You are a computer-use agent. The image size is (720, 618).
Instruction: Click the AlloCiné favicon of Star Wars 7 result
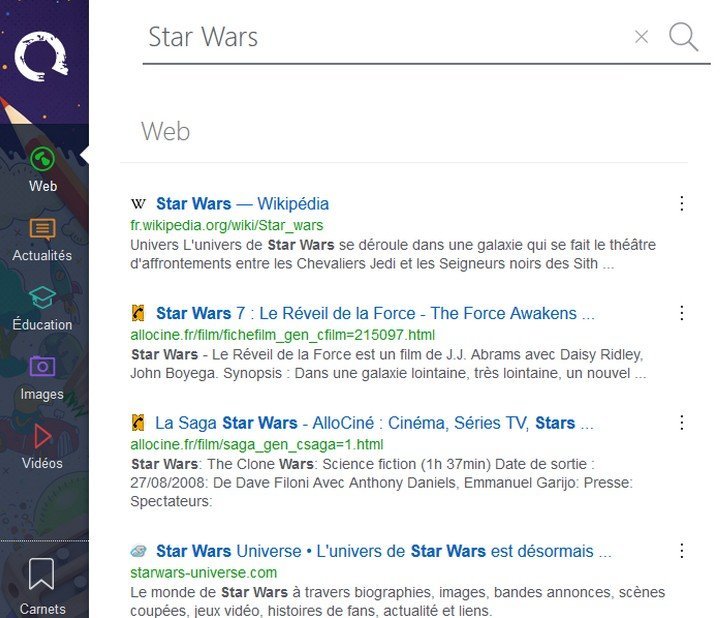138,313
